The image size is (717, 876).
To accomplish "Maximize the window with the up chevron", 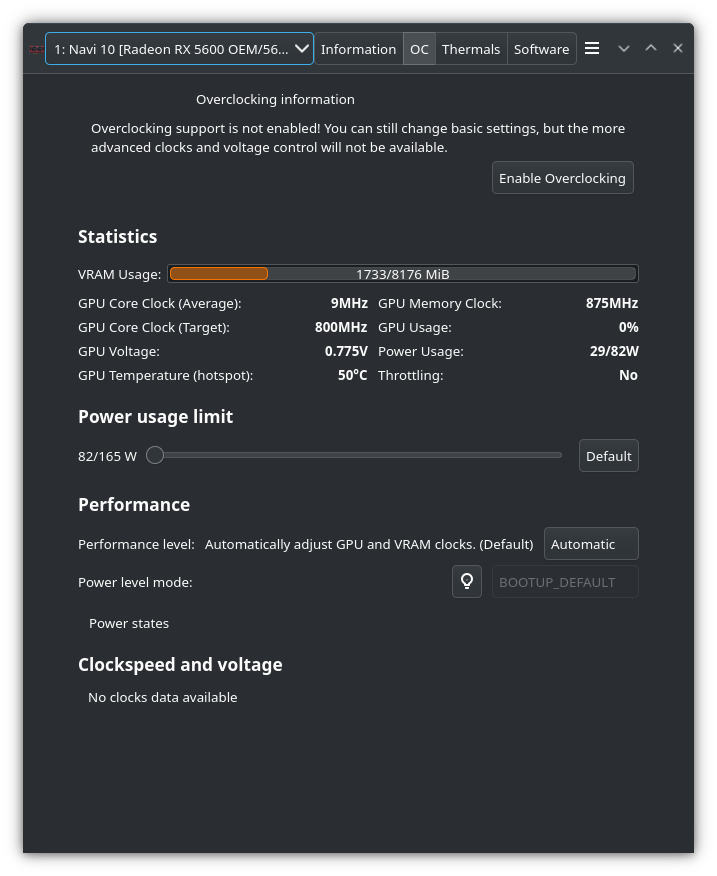I will (651, 48).
